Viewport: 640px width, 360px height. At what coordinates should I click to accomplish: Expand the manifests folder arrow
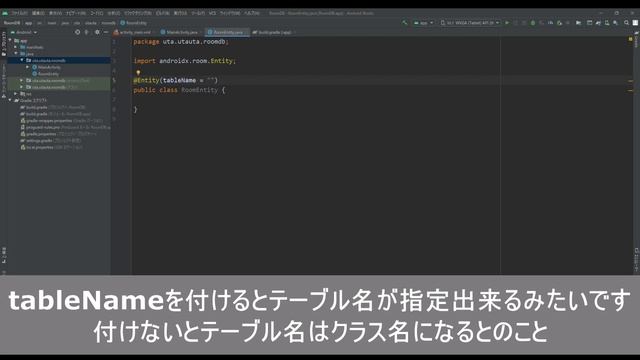[x=16, y=47]
